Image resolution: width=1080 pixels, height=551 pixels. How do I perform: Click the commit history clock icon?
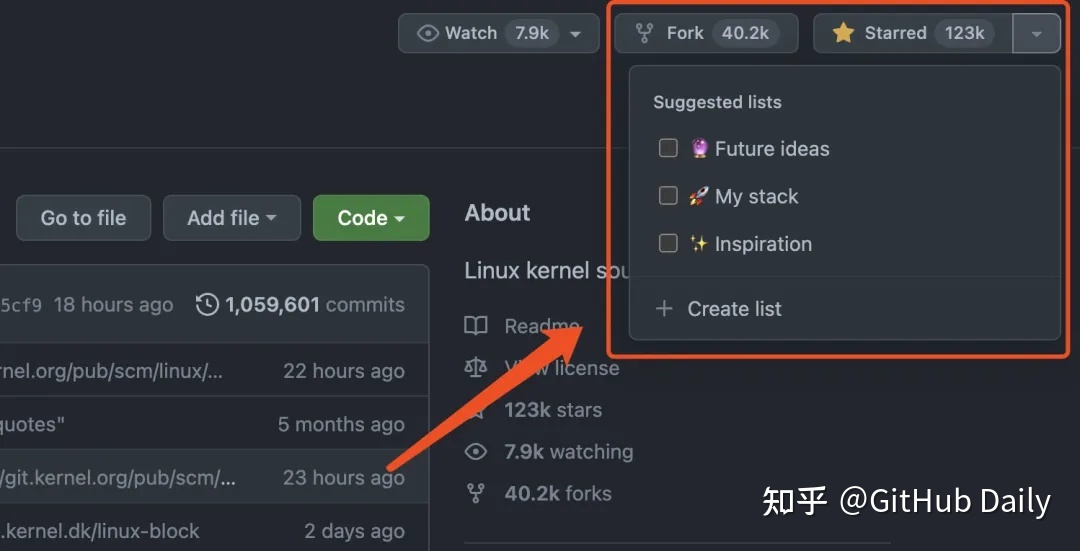(207, 304)
